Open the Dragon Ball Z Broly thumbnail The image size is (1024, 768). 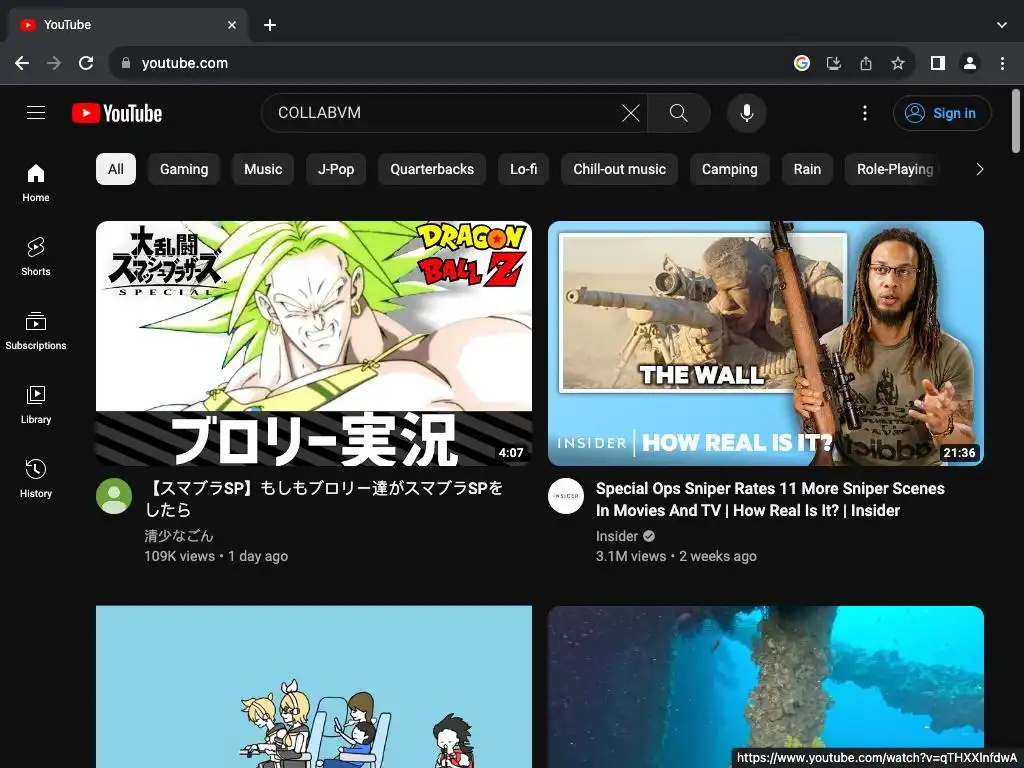click(313, 343)
